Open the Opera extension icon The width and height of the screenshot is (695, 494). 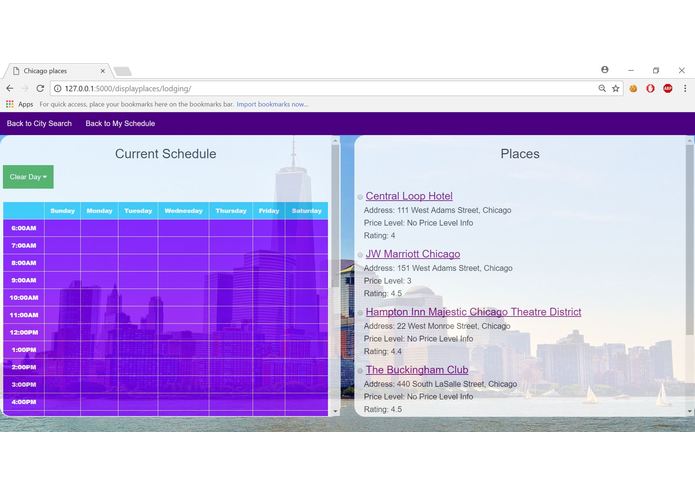[650, 89]
